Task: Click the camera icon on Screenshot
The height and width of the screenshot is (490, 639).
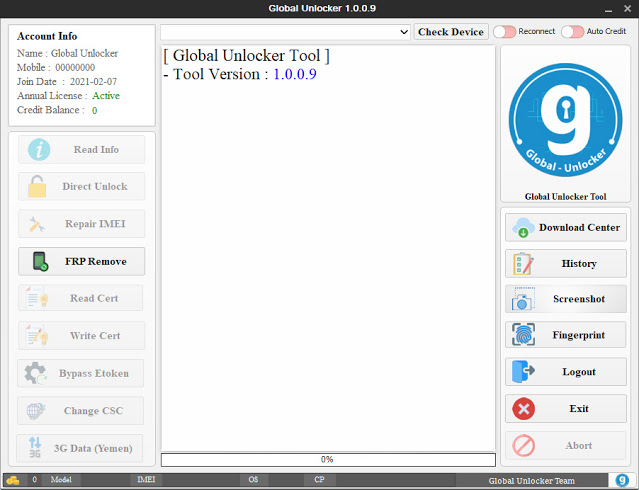Action: point(523,299)
